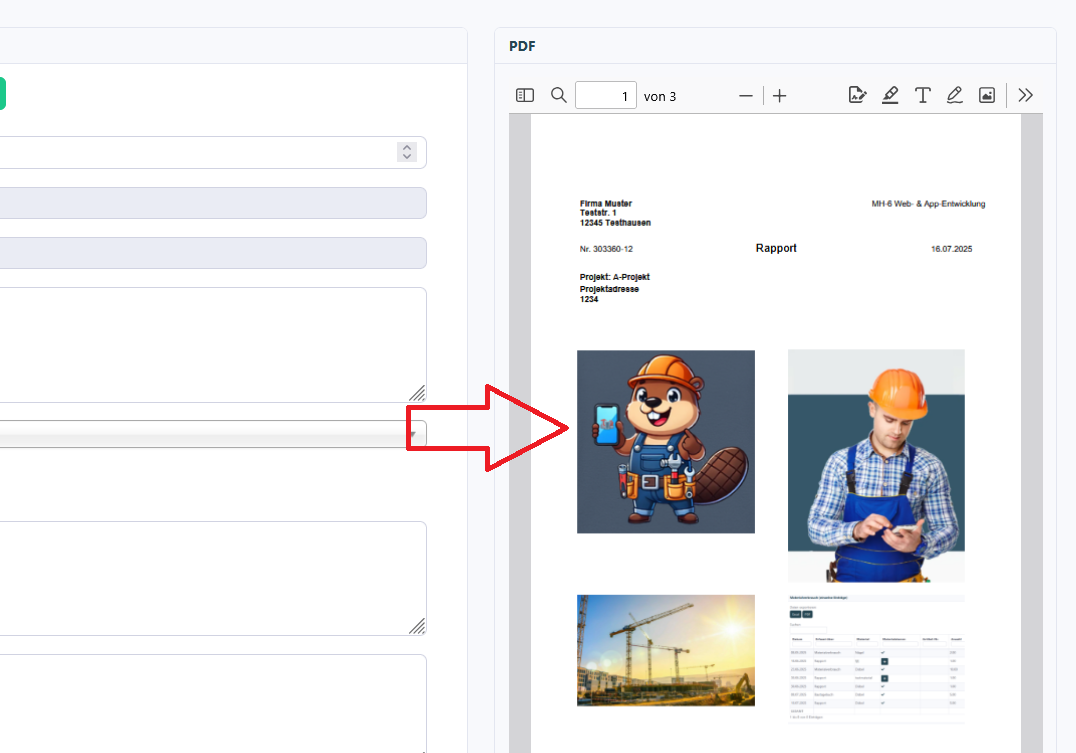
Task: Click 'MH-6 Web- & App-Entwicklung' text
Action: coord(928,204)
